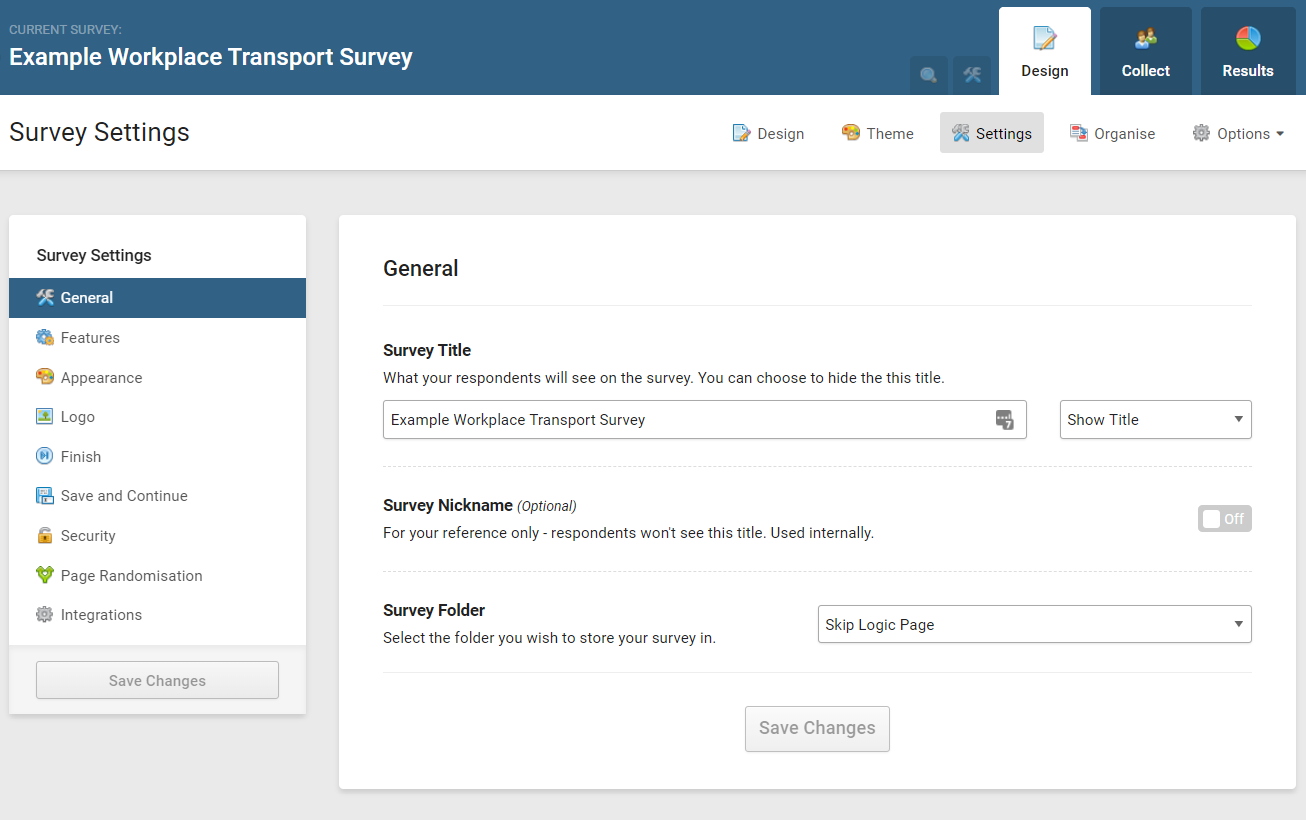Go to the Theme section

(x=877, y=133)
